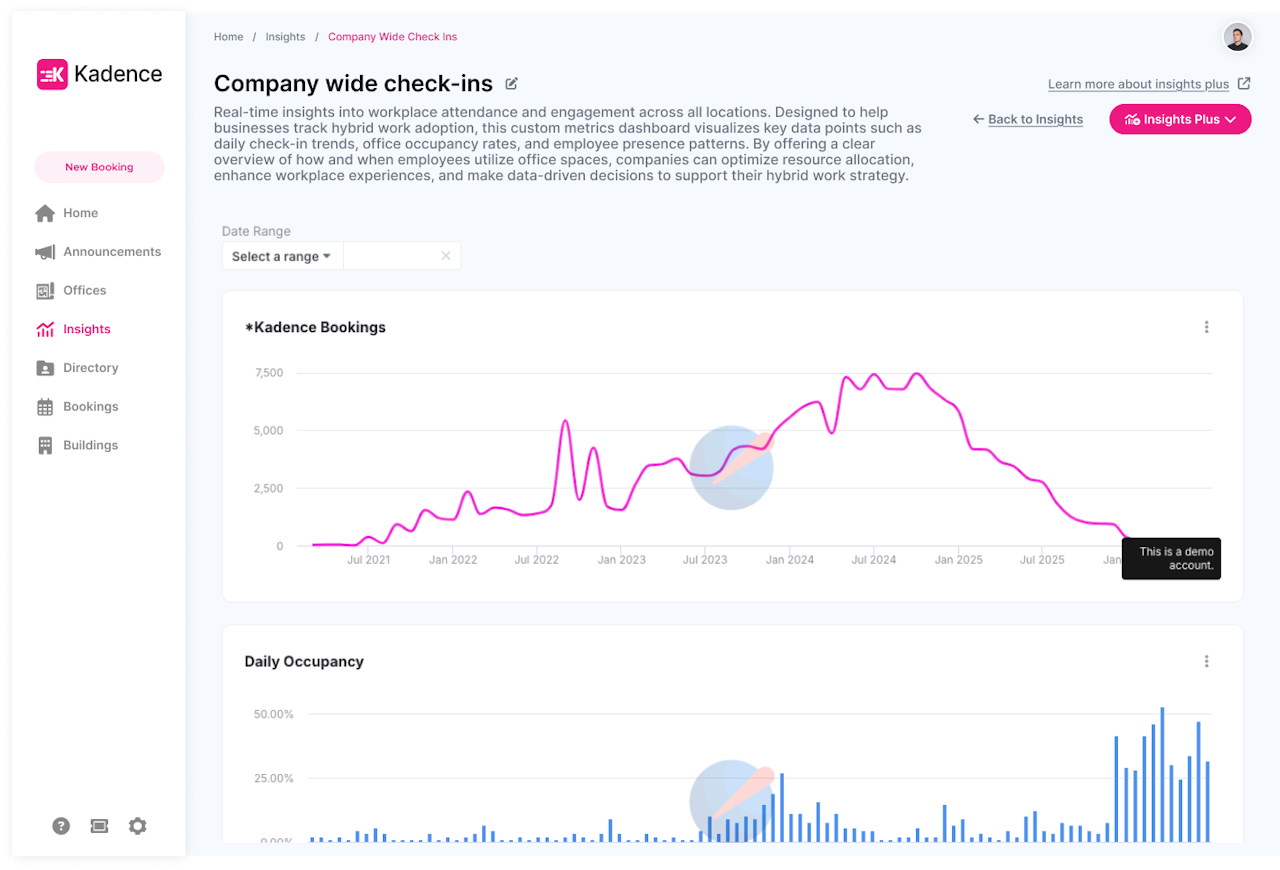1280x870 pixels.
Task: Expand the Select a range dropdown
Action: click(281, 256)
